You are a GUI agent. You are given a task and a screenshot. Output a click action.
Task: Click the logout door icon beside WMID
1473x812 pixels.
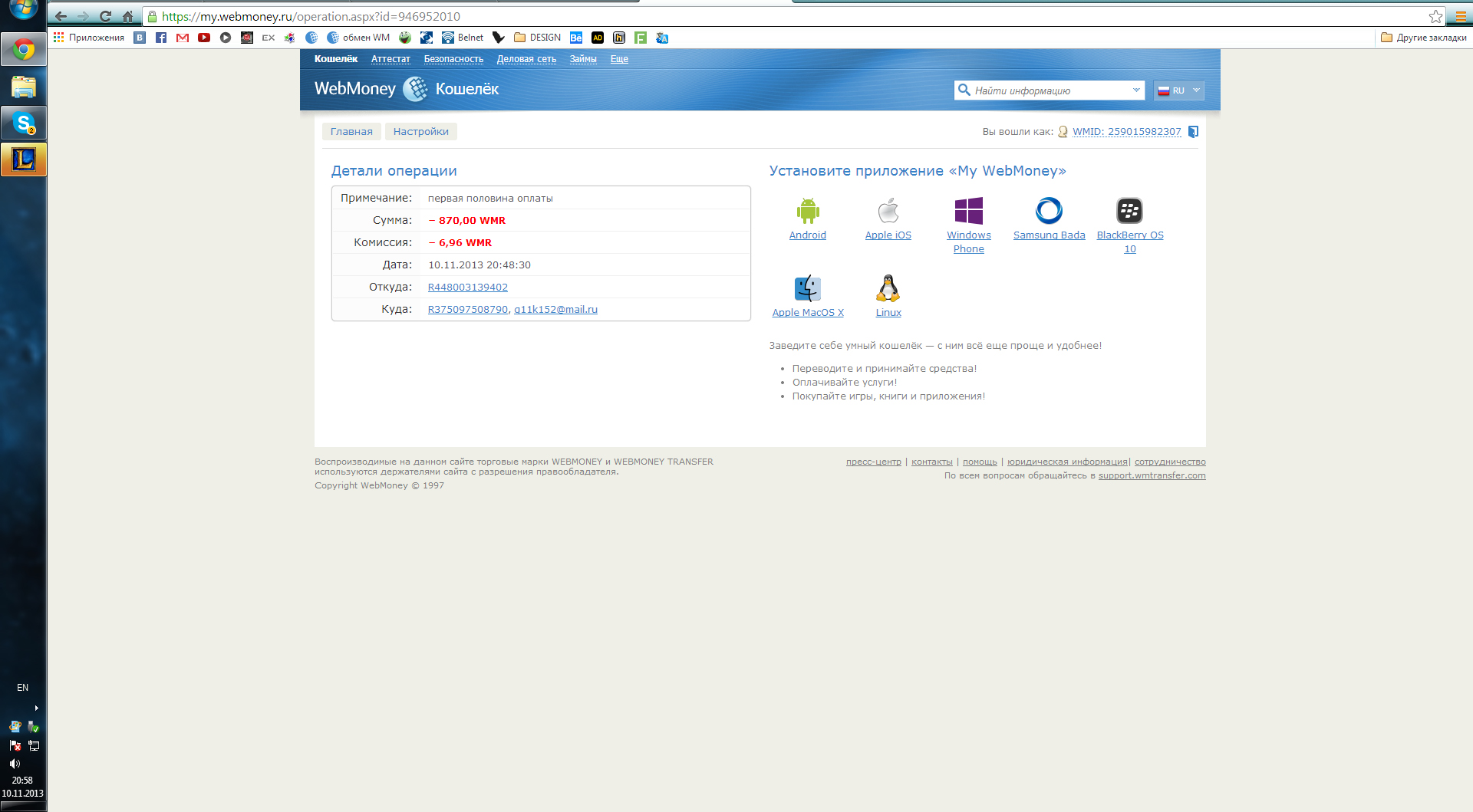click(x=1193, y=132)
